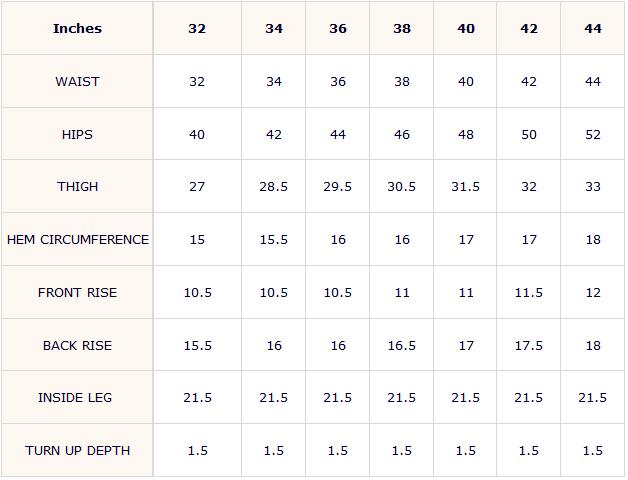Click the HIPS row label
Viewport: 628px width, 480px height.
(x=77, y=134)
